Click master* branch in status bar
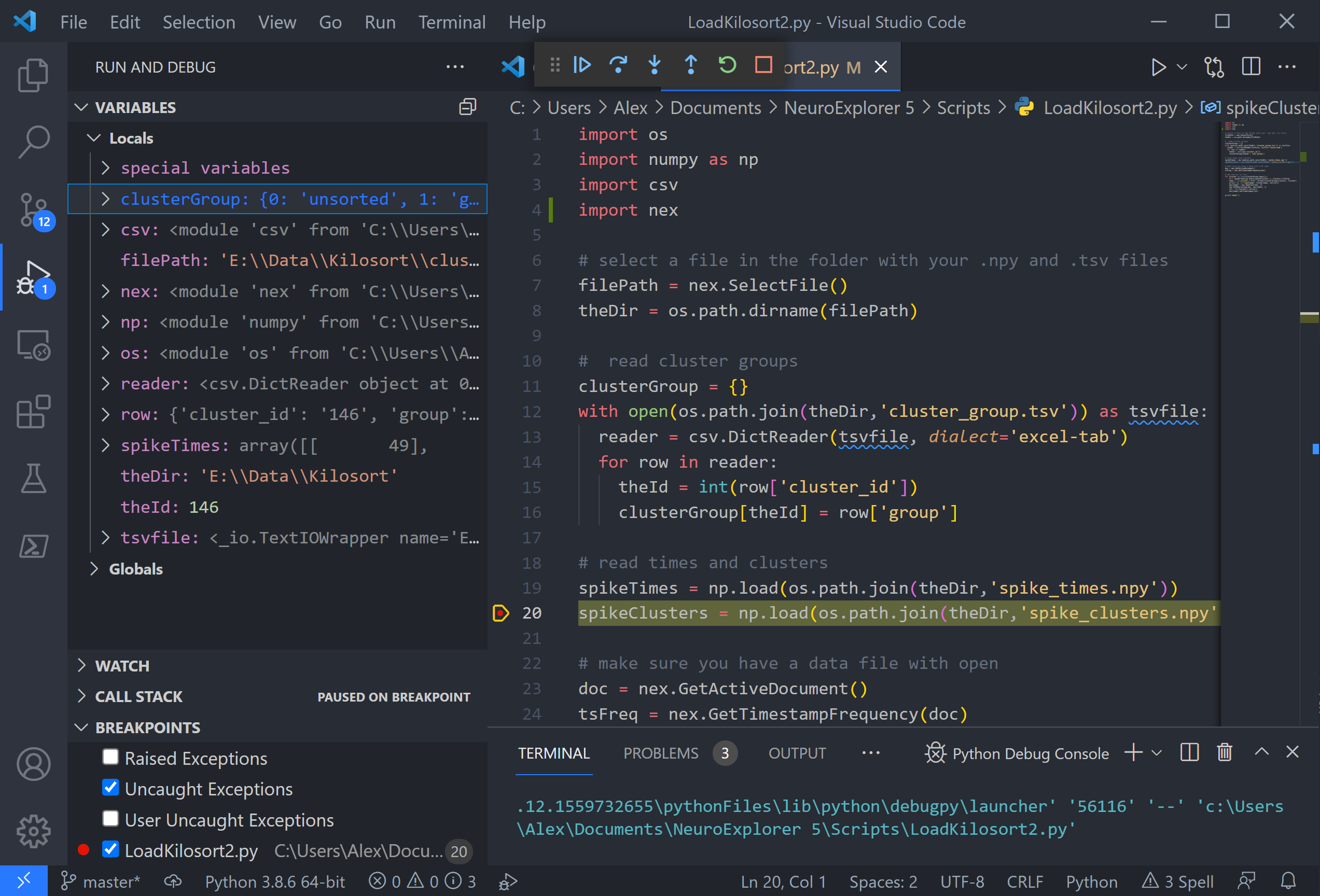1320x896 pixels. tap(100, 881)
